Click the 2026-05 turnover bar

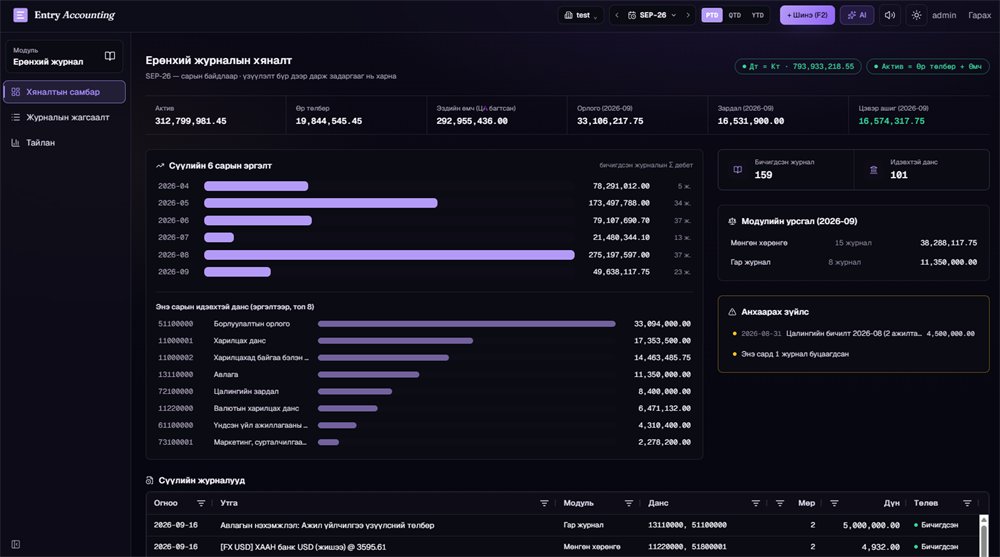321,203
